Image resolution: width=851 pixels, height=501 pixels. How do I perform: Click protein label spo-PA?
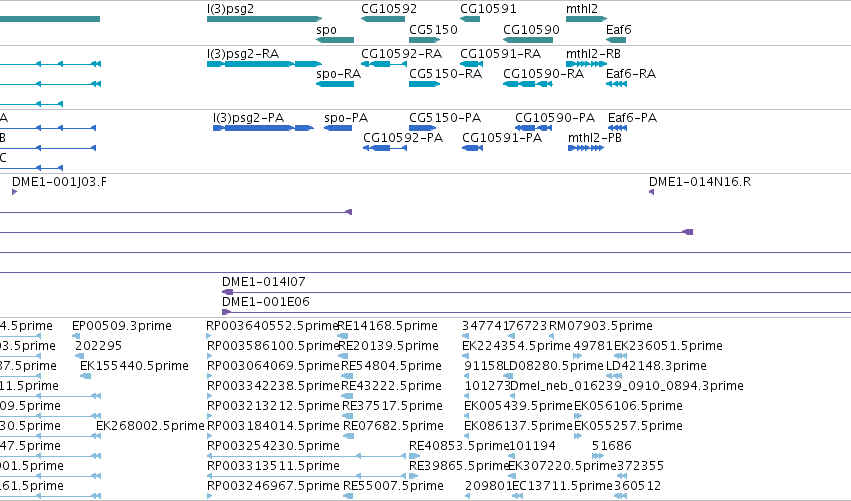tap(346, 118)
